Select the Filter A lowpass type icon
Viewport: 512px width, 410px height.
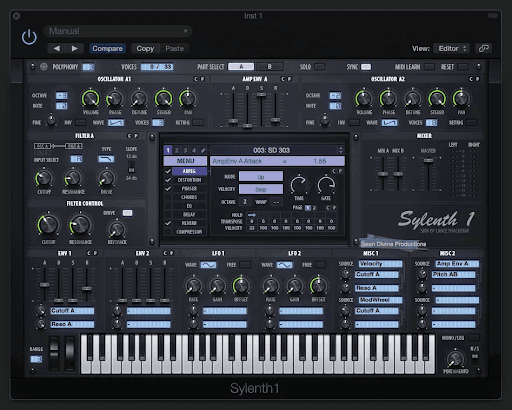[x=106, y=159]
